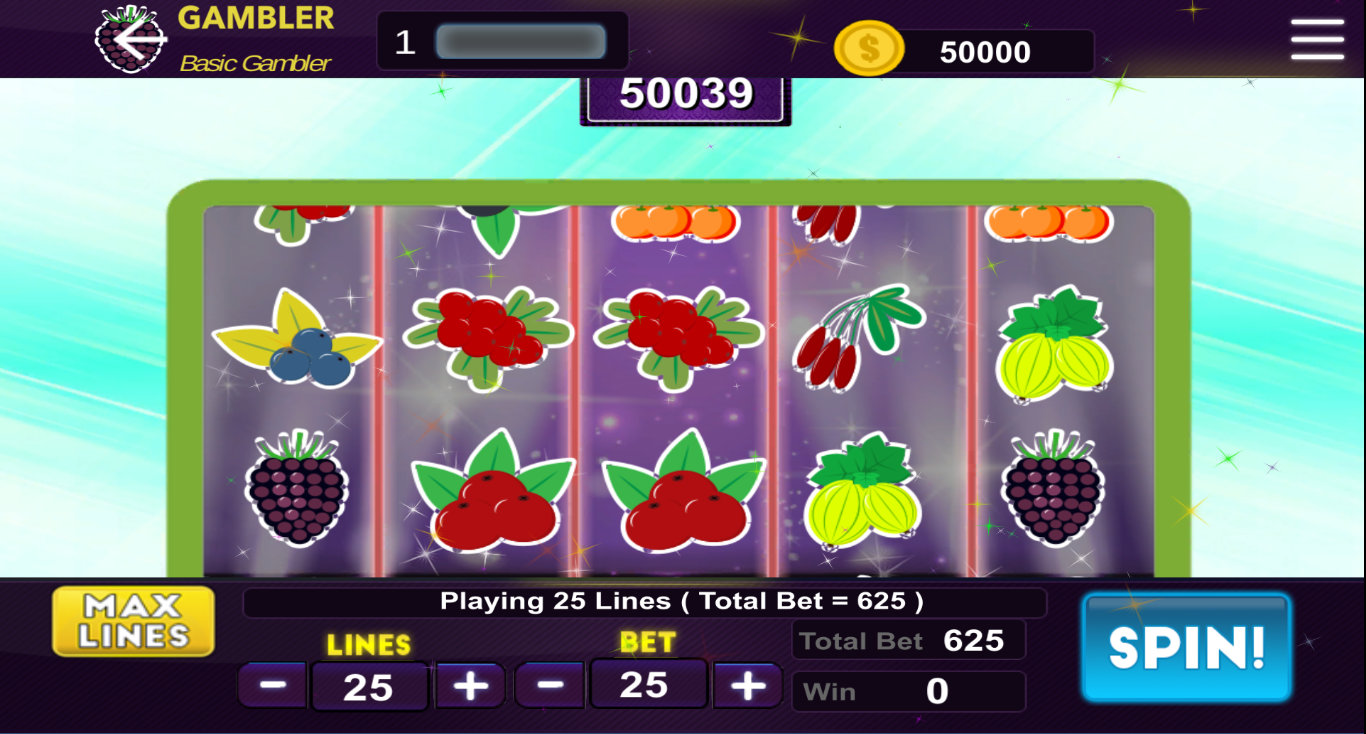
Task: Increase the bet amount
Action: (x=747, y=685)
